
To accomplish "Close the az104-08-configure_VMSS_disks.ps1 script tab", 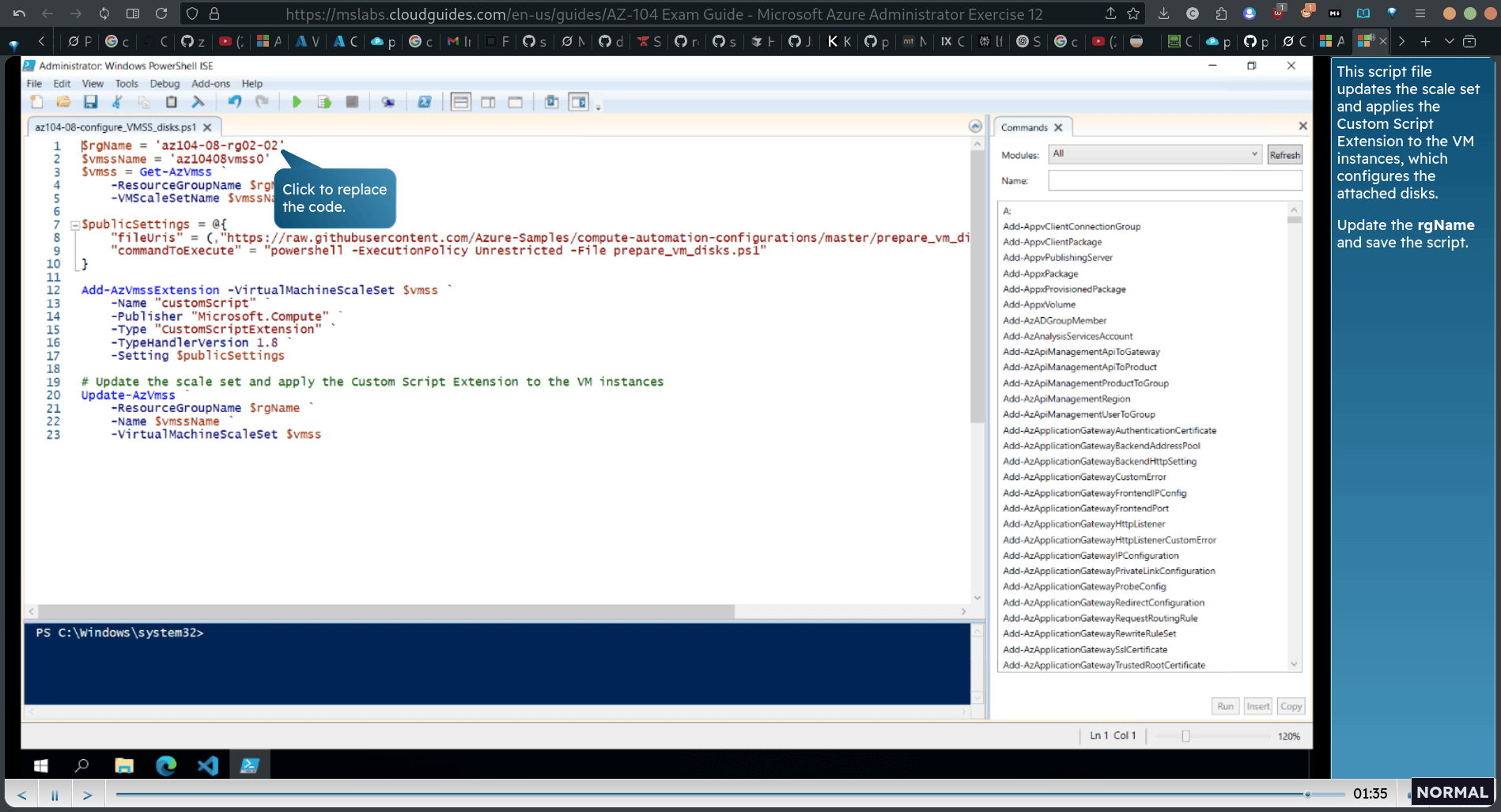I will pos(207,127).
